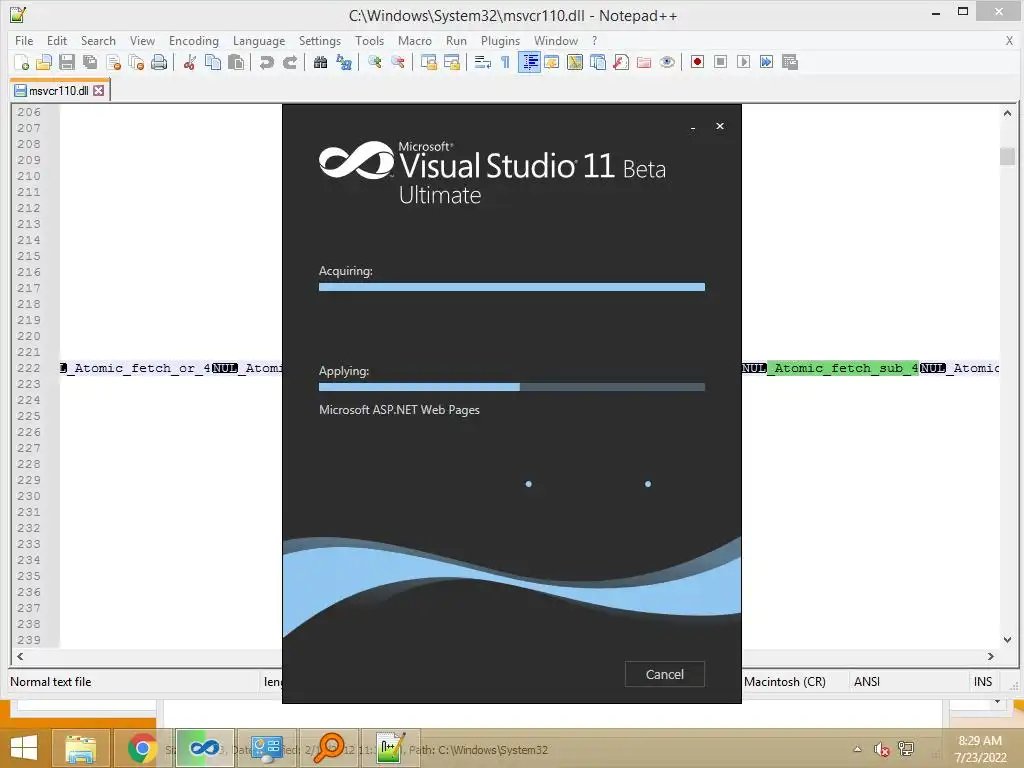Click the Stop Recording macro icon
The image size is (1024, 768).
pyautogui.click(x=720, y=62)
